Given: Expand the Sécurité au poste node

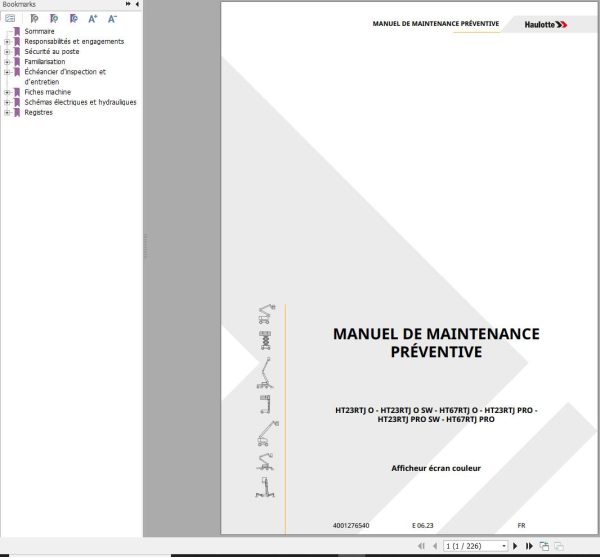Looking at the screenshot, I should 7,52.
